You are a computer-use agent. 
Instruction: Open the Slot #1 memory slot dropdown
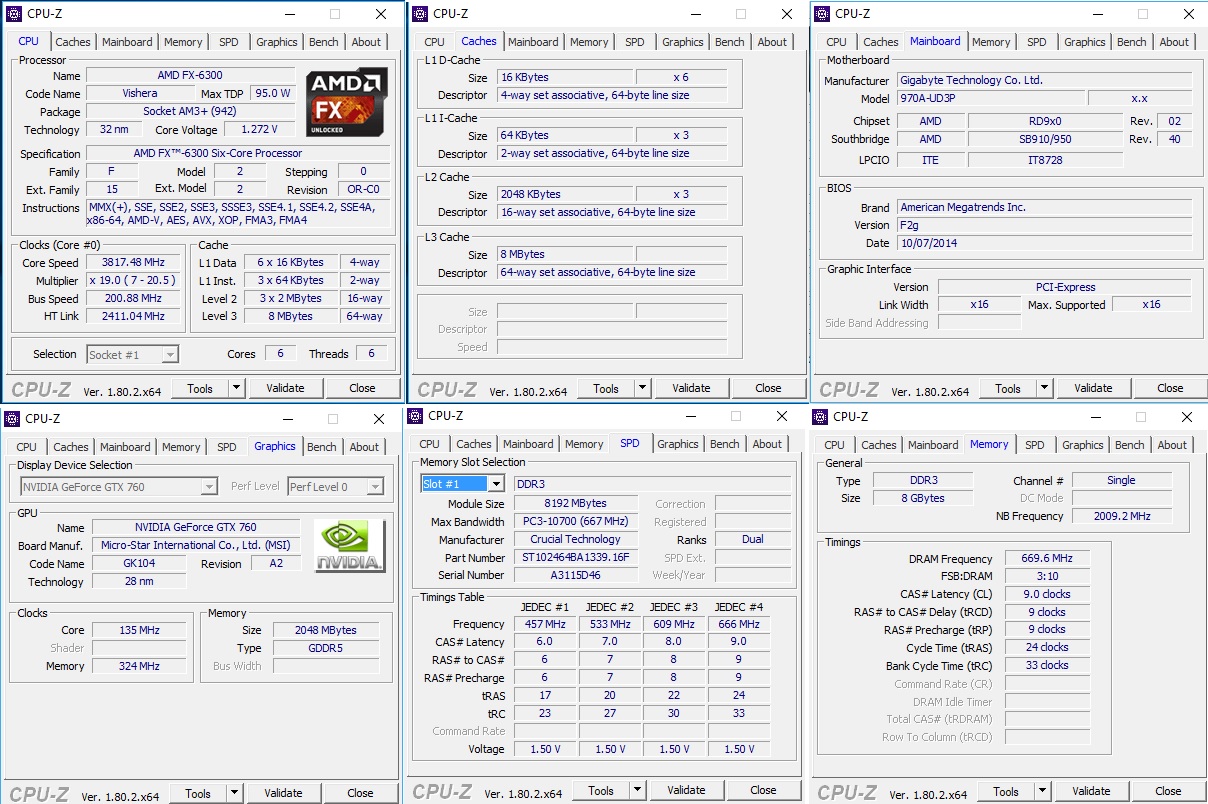496,484
